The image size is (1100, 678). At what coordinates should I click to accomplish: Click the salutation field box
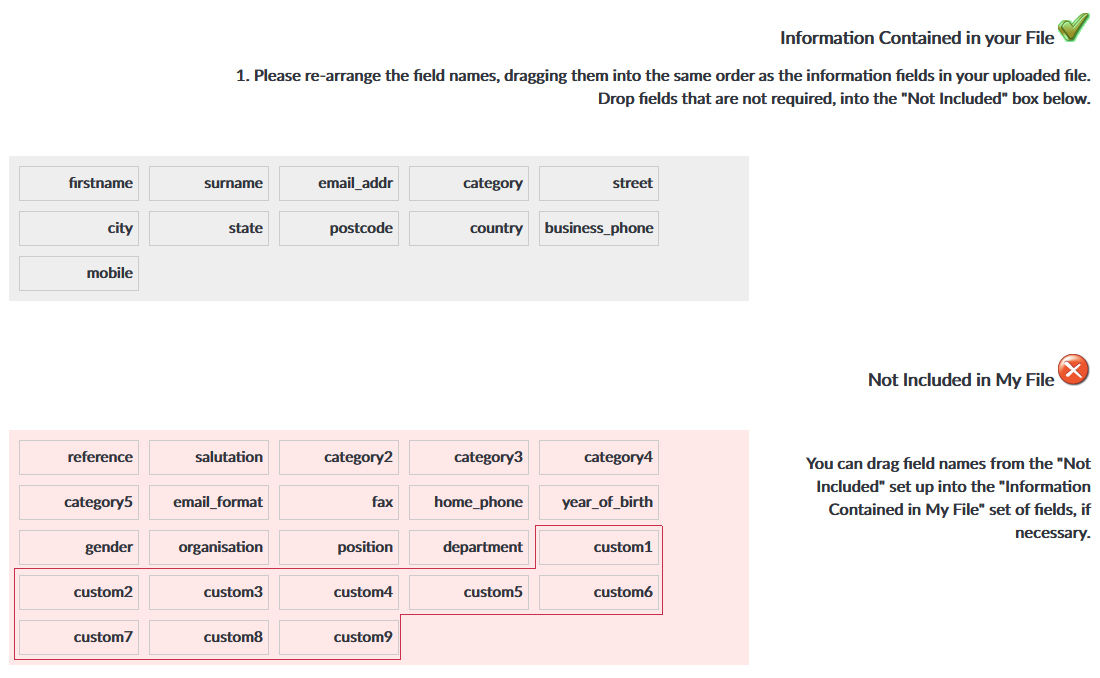tap(209, 457)
